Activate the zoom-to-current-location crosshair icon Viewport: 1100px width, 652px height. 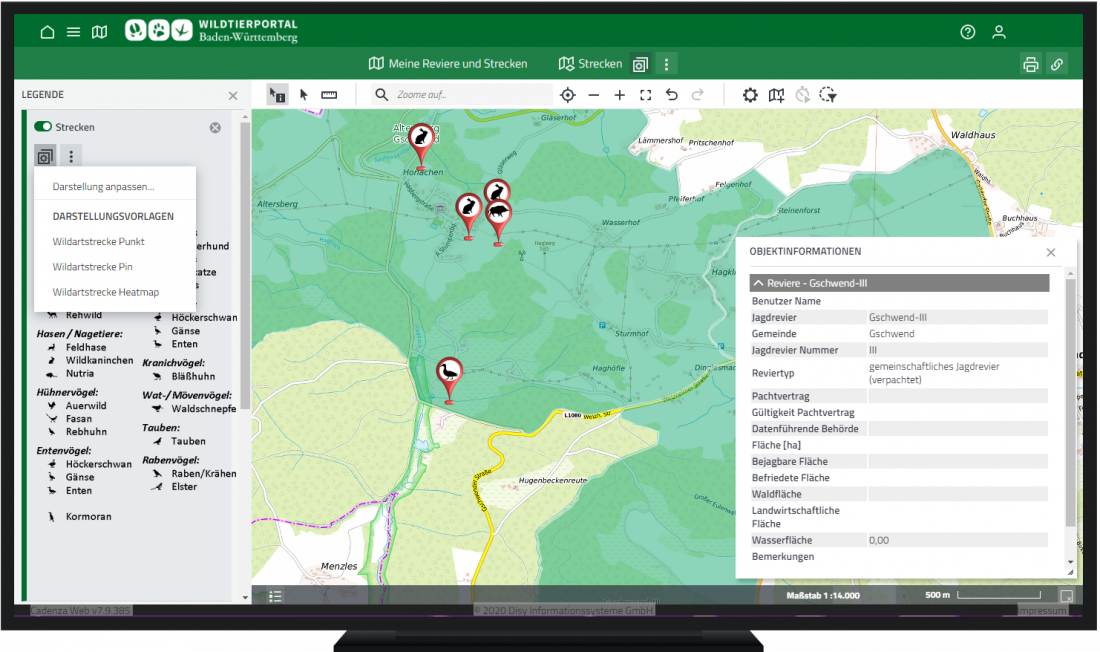coord(568,94)
